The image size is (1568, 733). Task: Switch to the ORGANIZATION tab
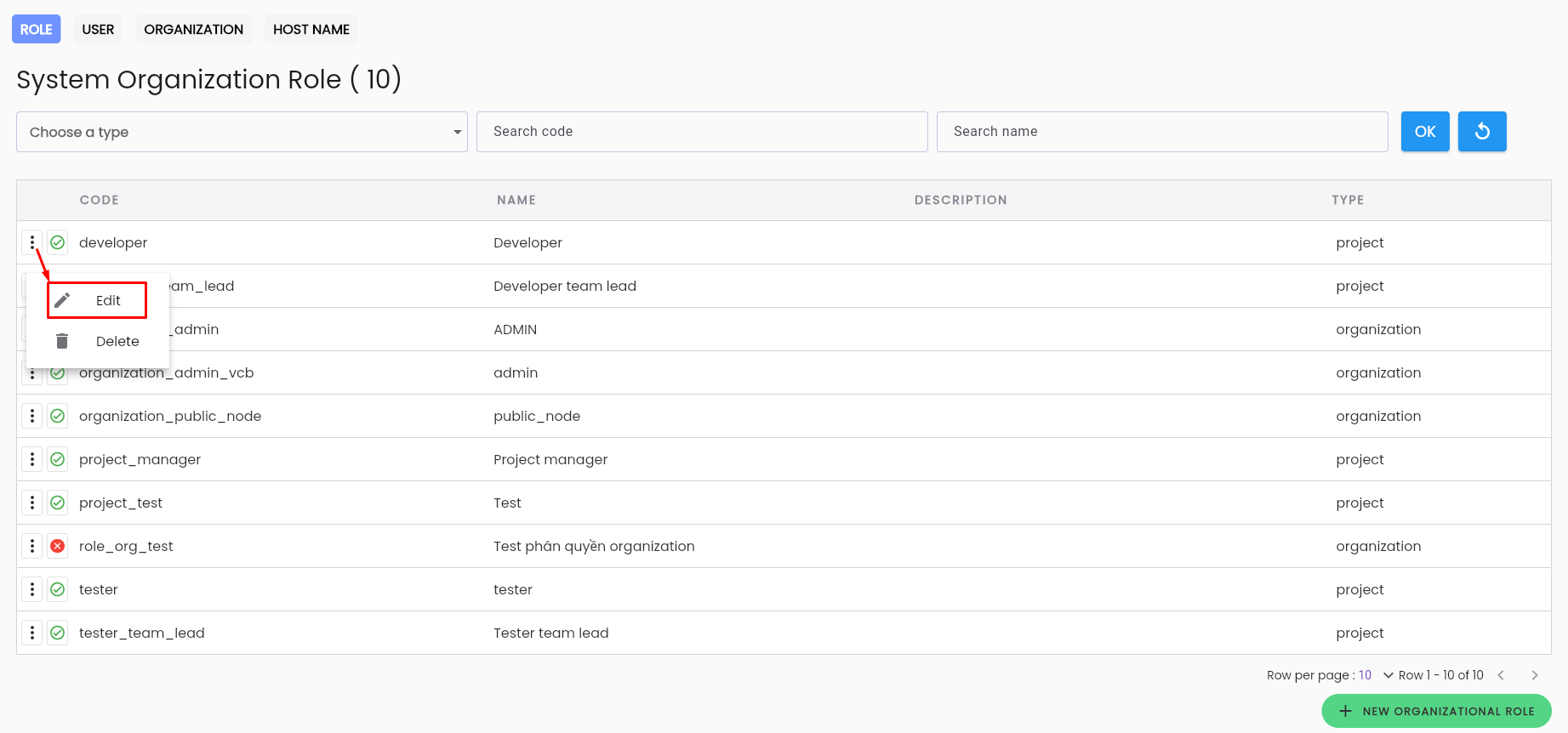click(194, 29)
